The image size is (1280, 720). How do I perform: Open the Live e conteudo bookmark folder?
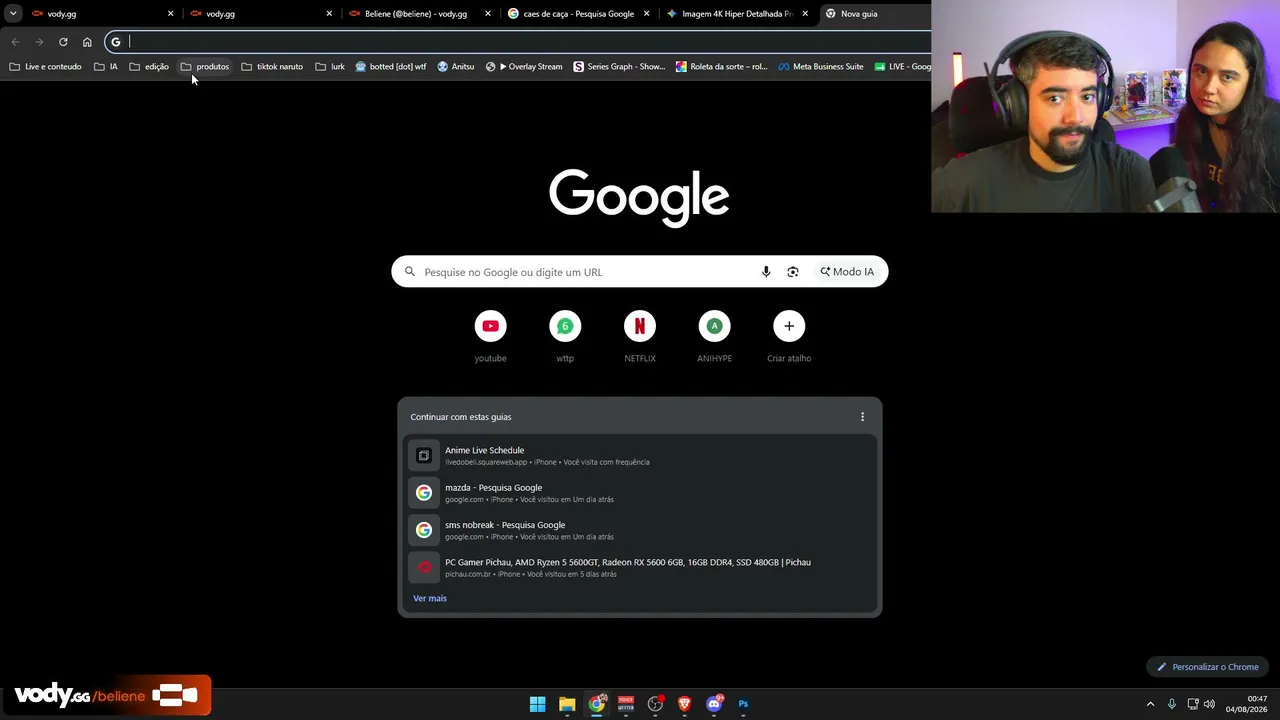point(46,67)
